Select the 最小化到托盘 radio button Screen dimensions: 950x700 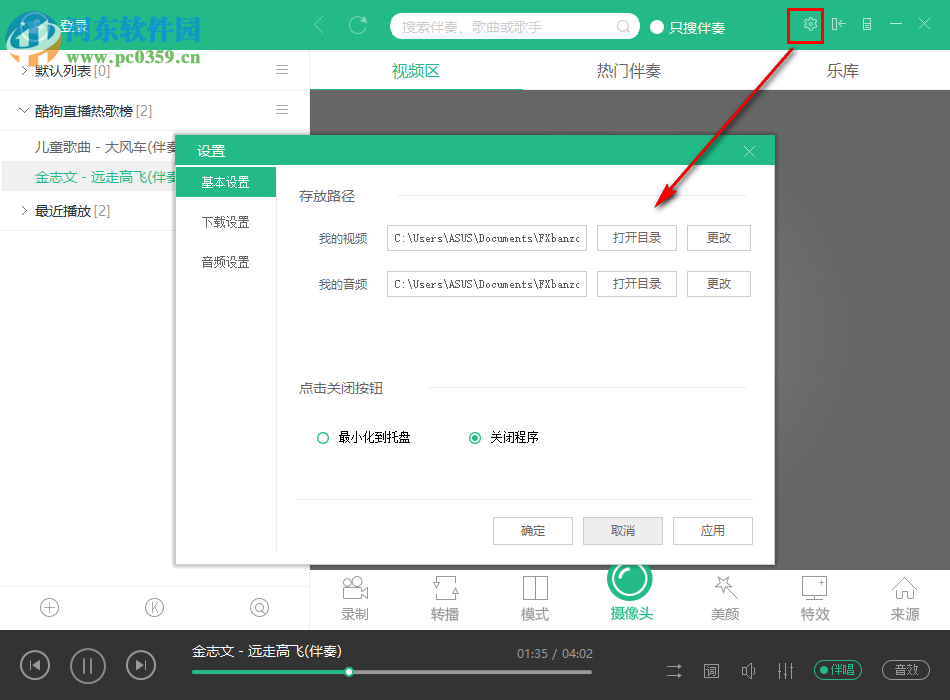pyautogui.click(x=323, y=437)
